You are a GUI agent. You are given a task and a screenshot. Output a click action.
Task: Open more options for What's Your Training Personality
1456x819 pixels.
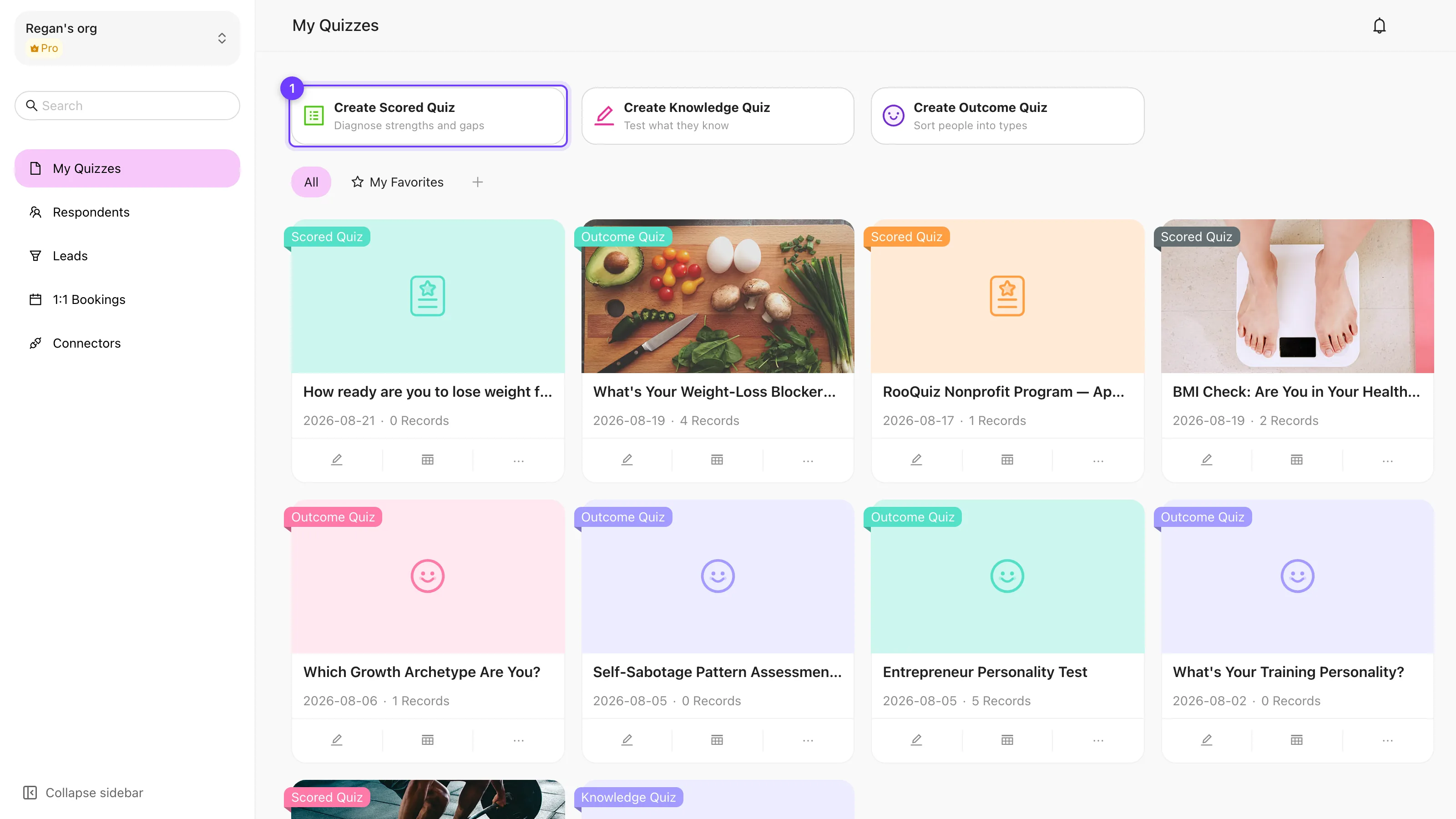tap(1388, 740)
